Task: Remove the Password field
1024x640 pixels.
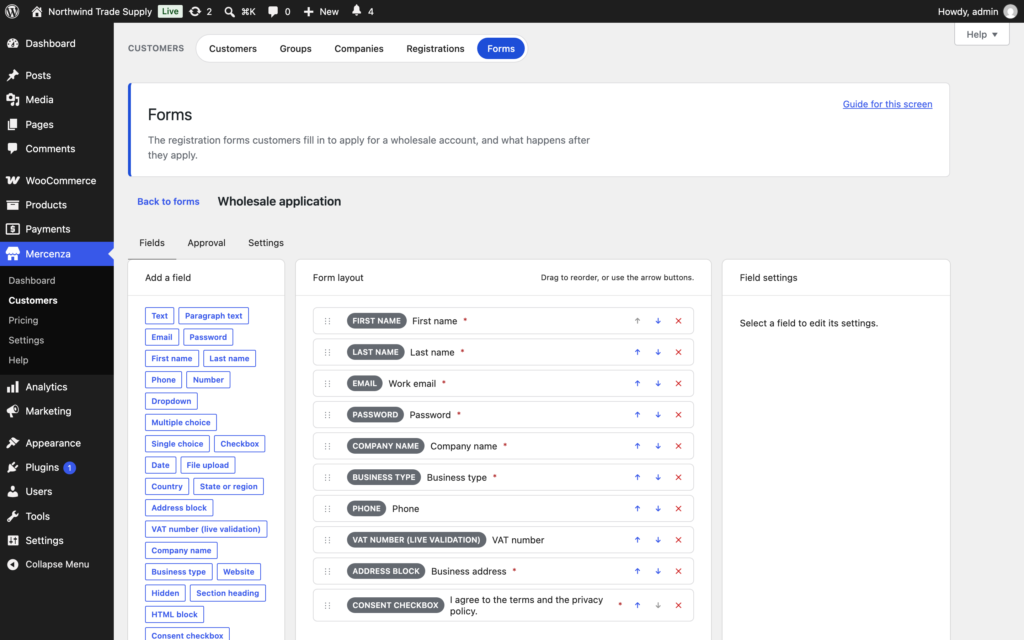Action: tap(679, 415)
